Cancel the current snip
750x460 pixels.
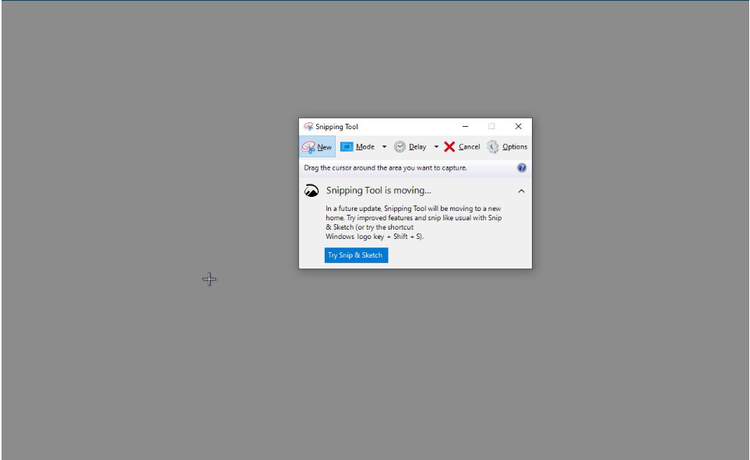tap(462, 147)
